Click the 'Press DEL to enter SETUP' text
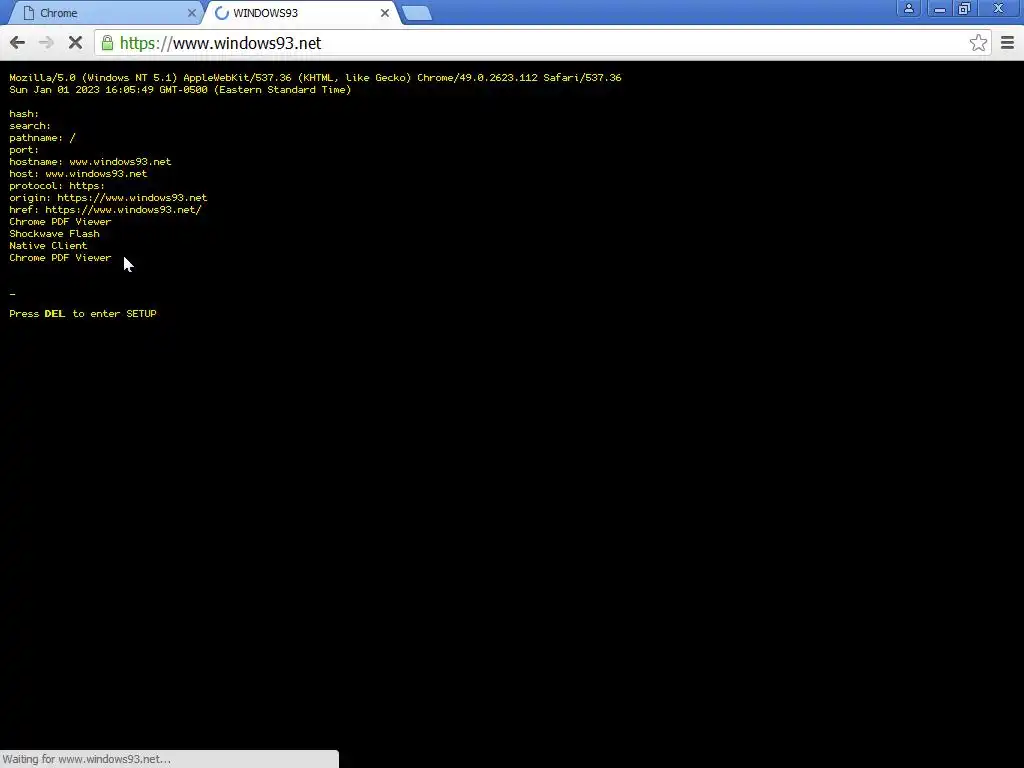 (83, 313)
